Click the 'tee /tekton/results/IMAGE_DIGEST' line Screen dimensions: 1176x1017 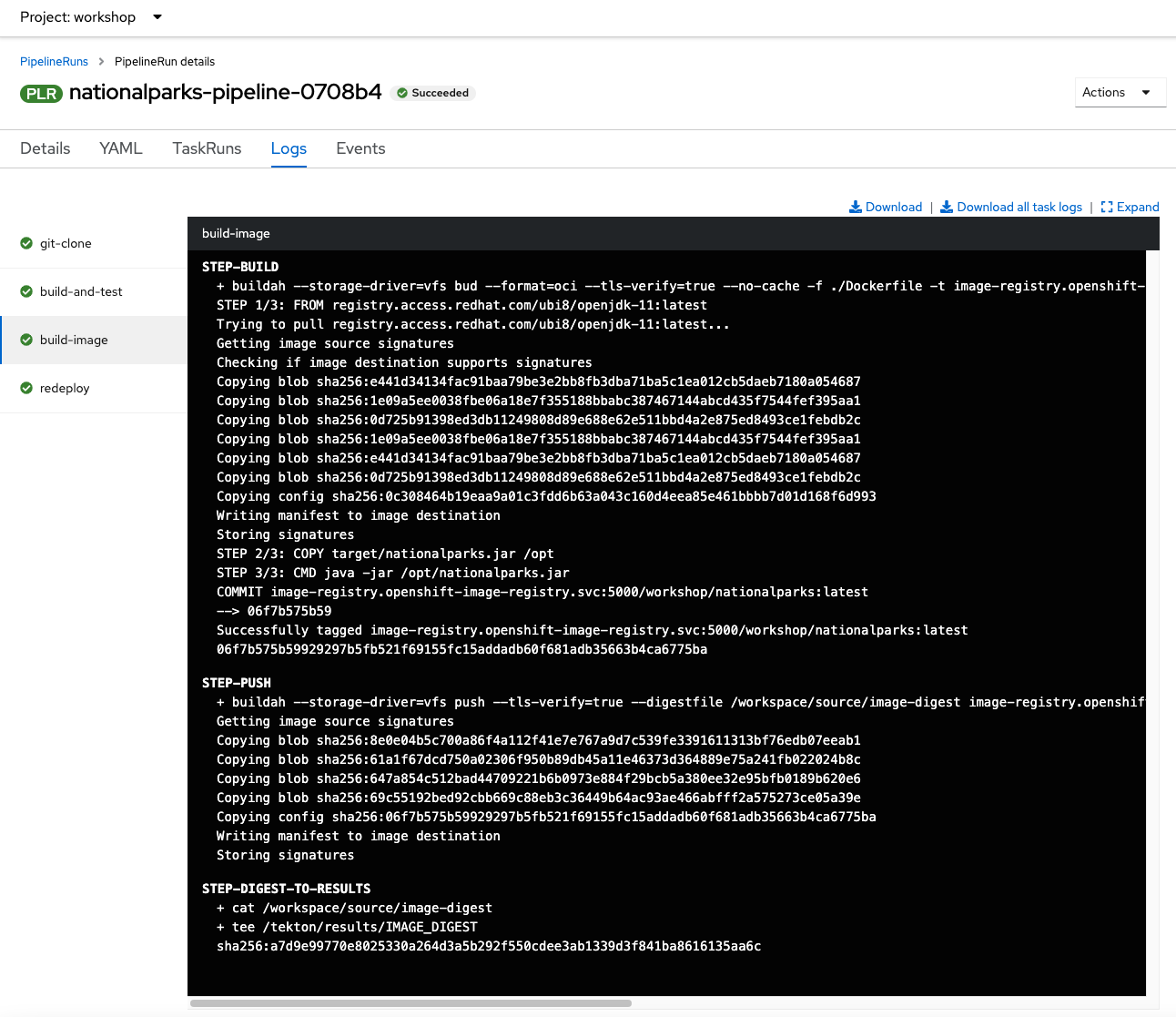click(x=347, y=927)
